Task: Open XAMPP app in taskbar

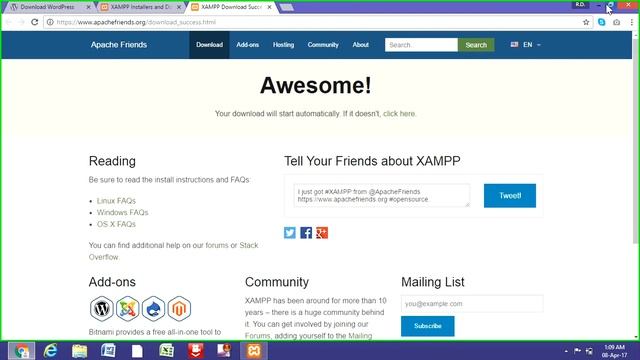Action: point(253,351)
